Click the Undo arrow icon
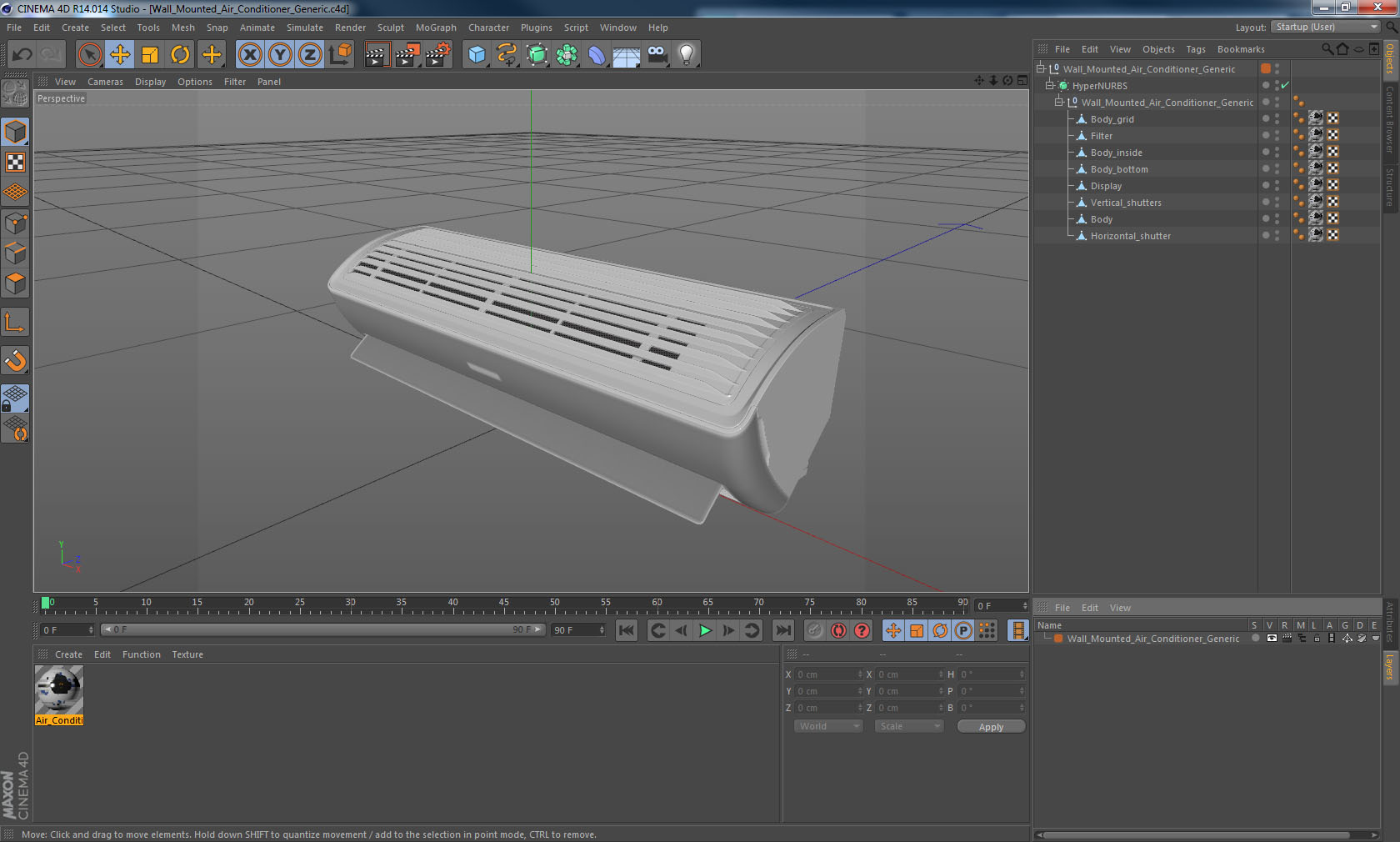 coord(22,55)
